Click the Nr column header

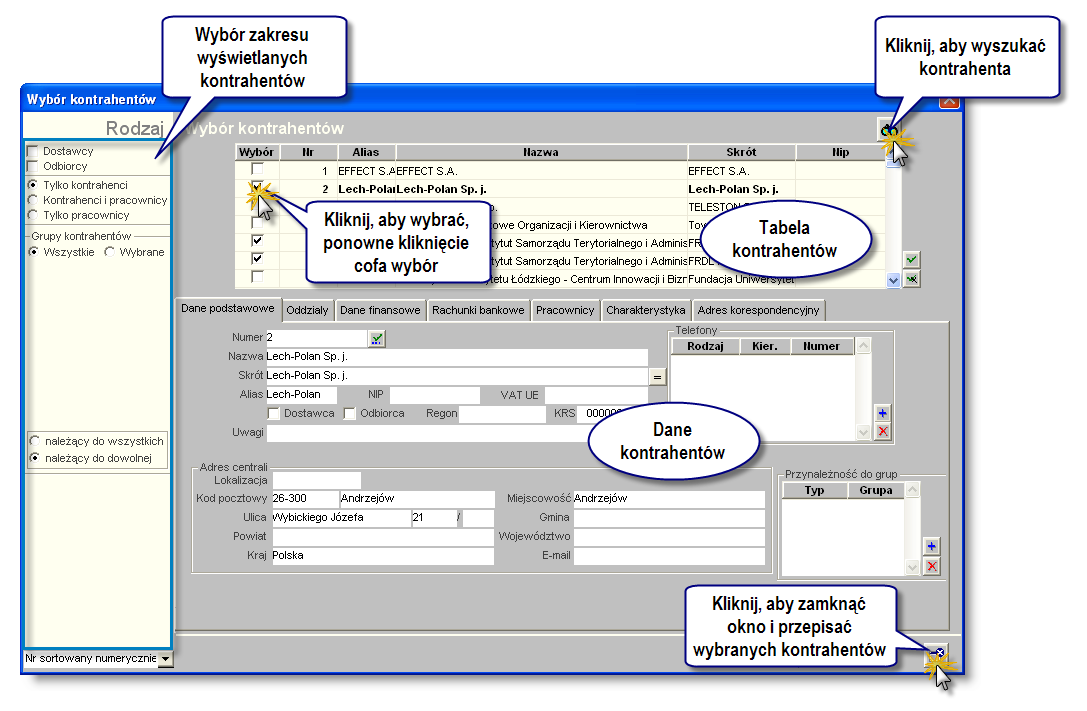coord(308,152)
